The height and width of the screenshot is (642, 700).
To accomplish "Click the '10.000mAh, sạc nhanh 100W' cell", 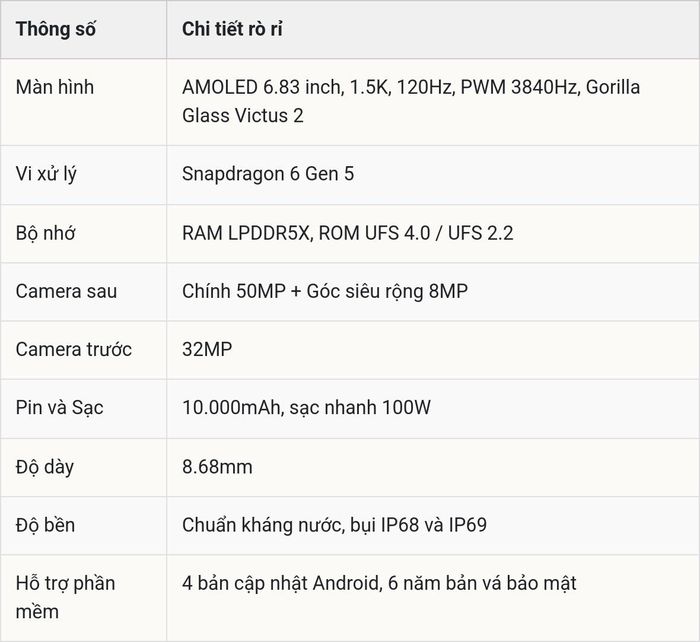I will coord(306,408).
